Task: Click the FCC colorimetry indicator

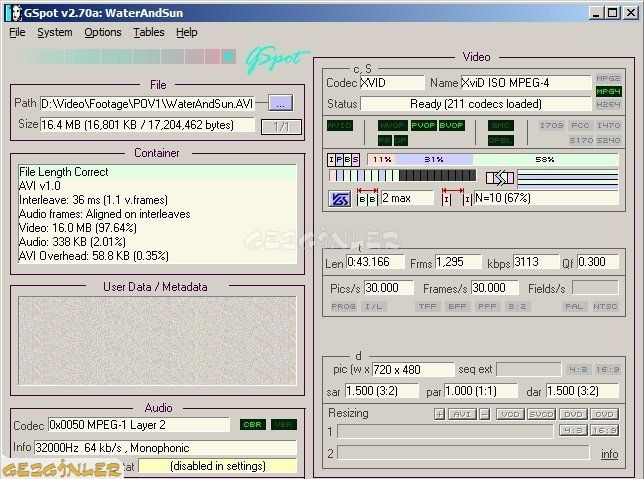Action: click(580, 125)
